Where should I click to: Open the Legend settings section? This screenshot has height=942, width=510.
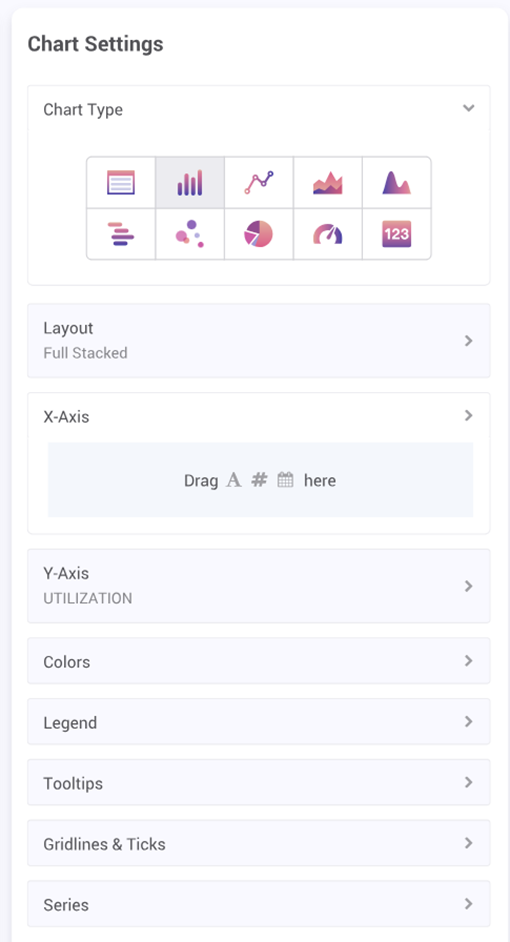259,722
